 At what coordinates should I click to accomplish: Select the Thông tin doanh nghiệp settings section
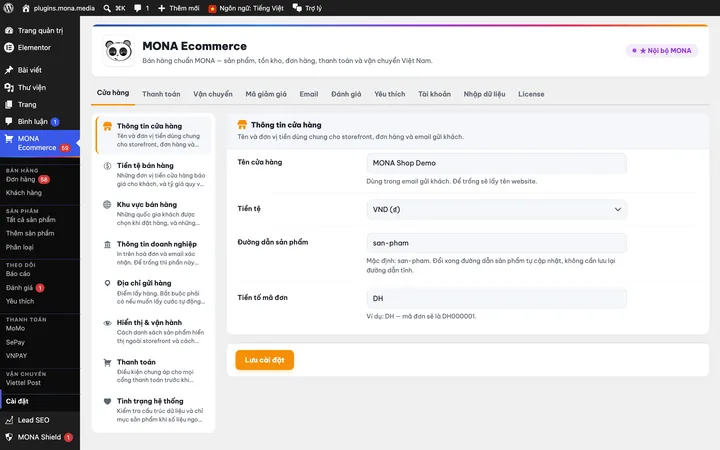point(154,253)
